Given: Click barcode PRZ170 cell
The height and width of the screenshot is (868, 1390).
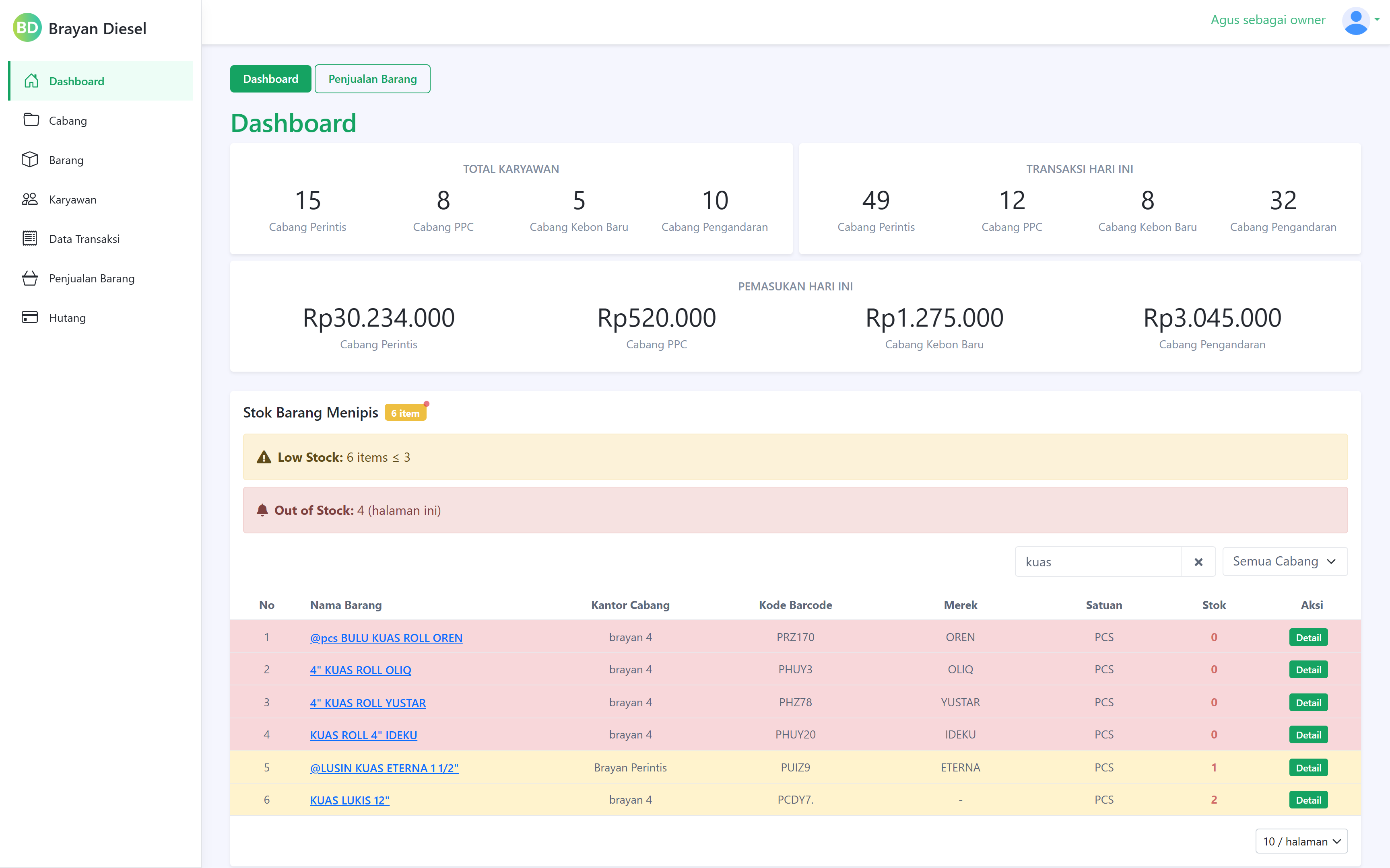Looking at the screenshot, I should click(x=796, y=637).
